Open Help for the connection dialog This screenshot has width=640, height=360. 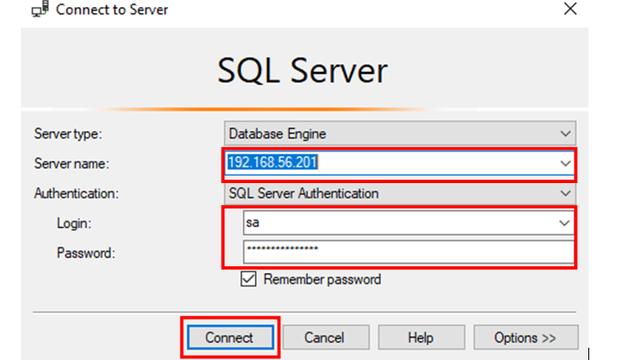coord(421,338)
